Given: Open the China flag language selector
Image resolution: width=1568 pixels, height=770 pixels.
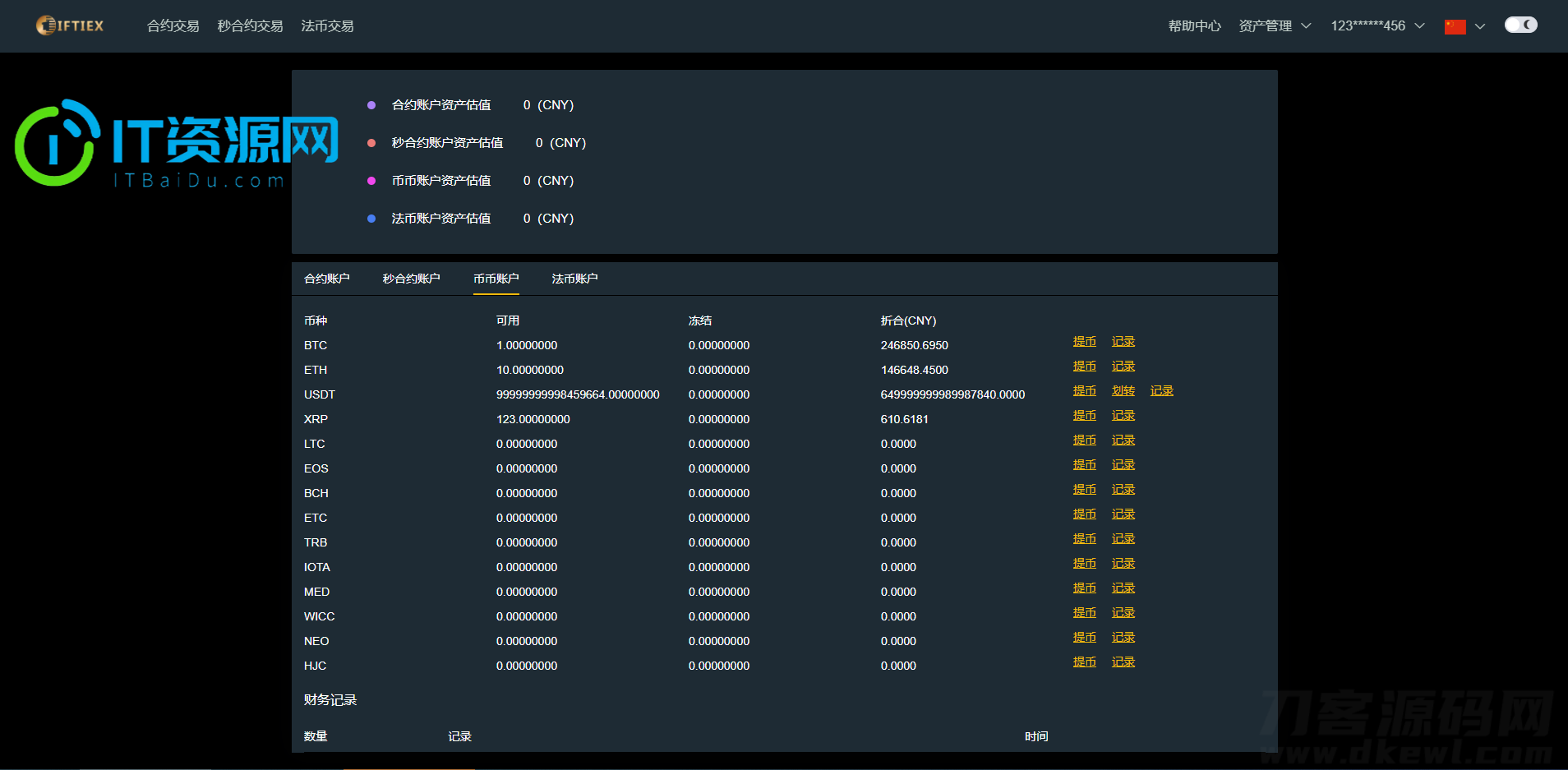Looking at the screenshot, I should (x=1455, y=26).
